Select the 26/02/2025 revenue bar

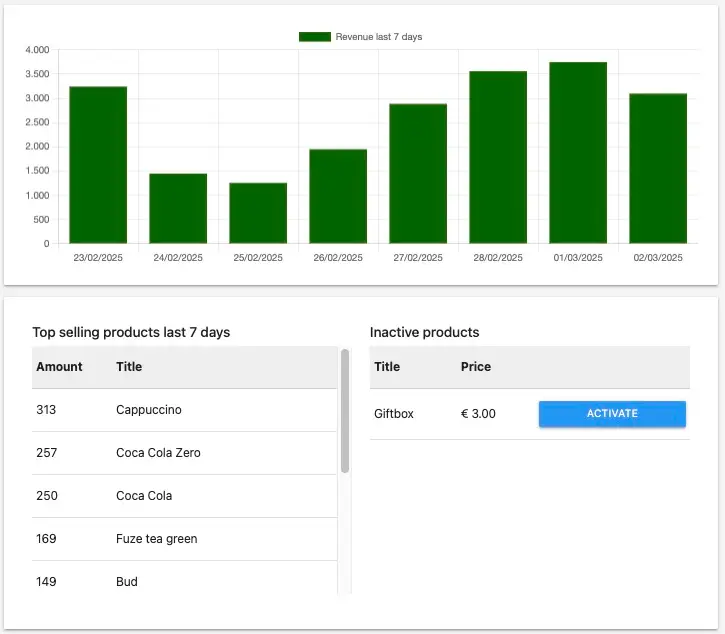point(338,196)
